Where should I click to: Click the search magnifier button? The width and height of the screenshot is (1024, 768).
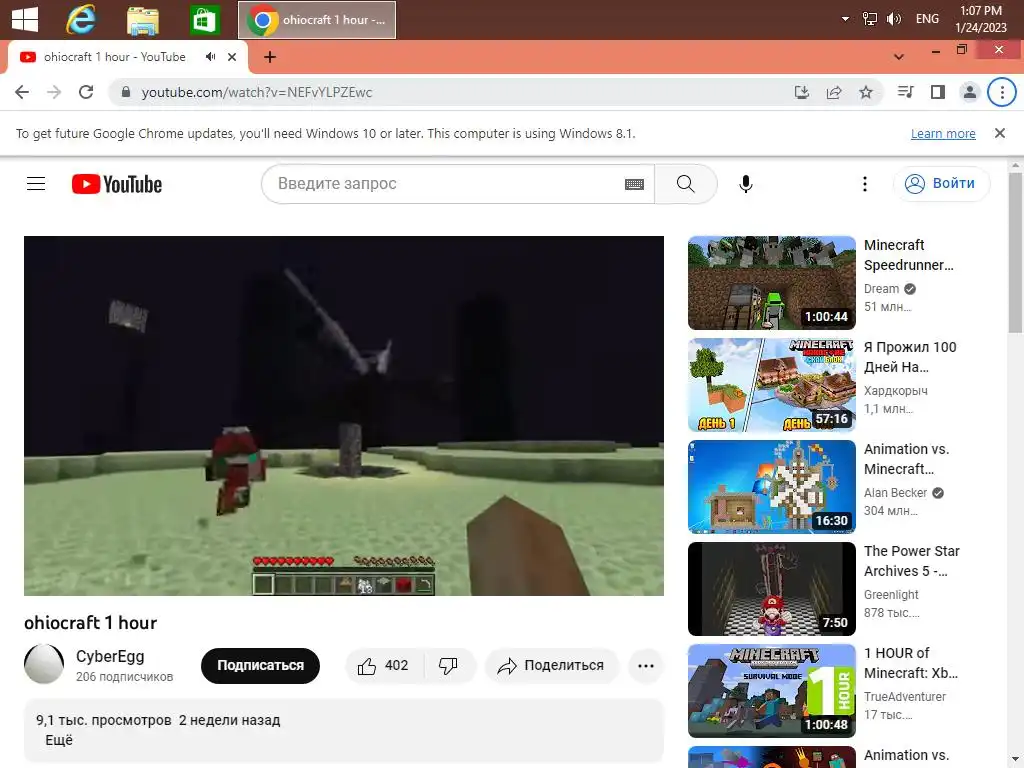pyautogui.click(x=686, y=184)
